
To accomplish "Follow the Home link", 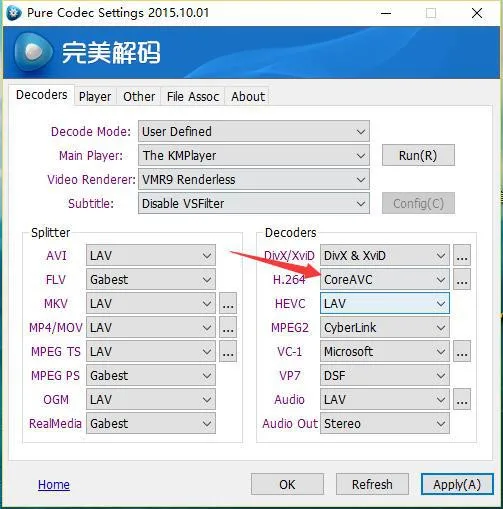I will 54,484.
